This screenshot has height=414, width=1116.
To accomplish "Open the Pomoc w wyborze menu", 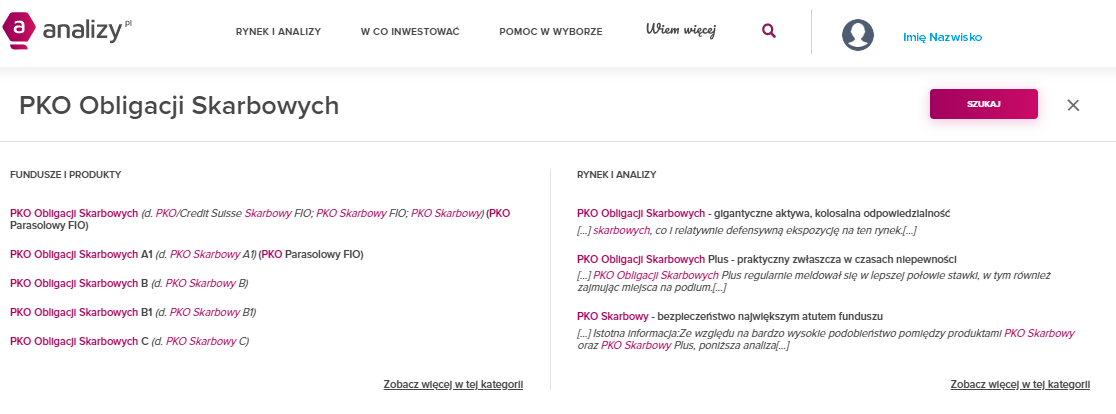I will (550, 32).
